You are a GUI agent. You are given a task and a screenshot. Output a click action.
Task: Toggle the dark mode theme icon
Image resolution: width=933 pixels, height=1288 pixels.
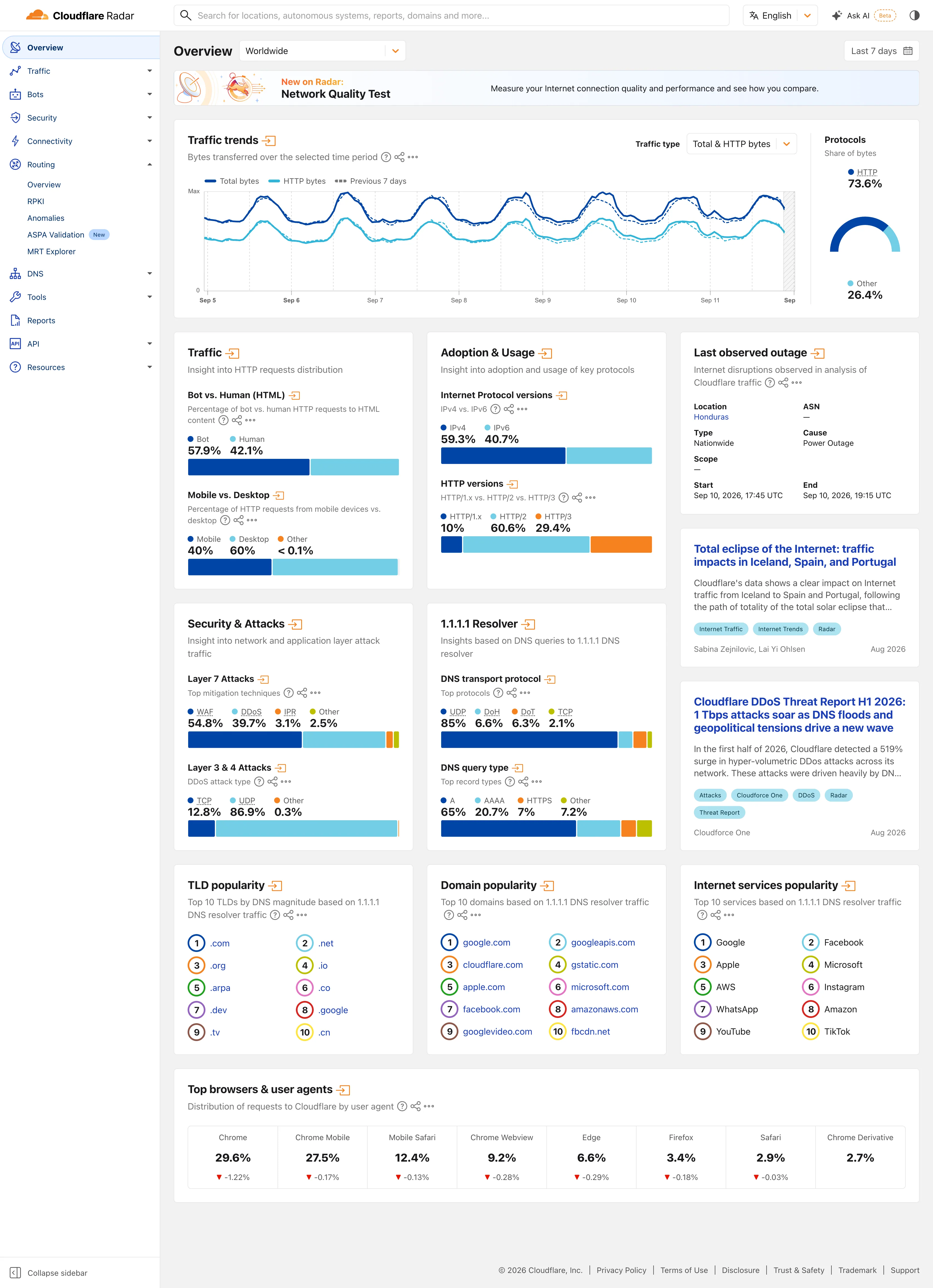tap(914, 15)
